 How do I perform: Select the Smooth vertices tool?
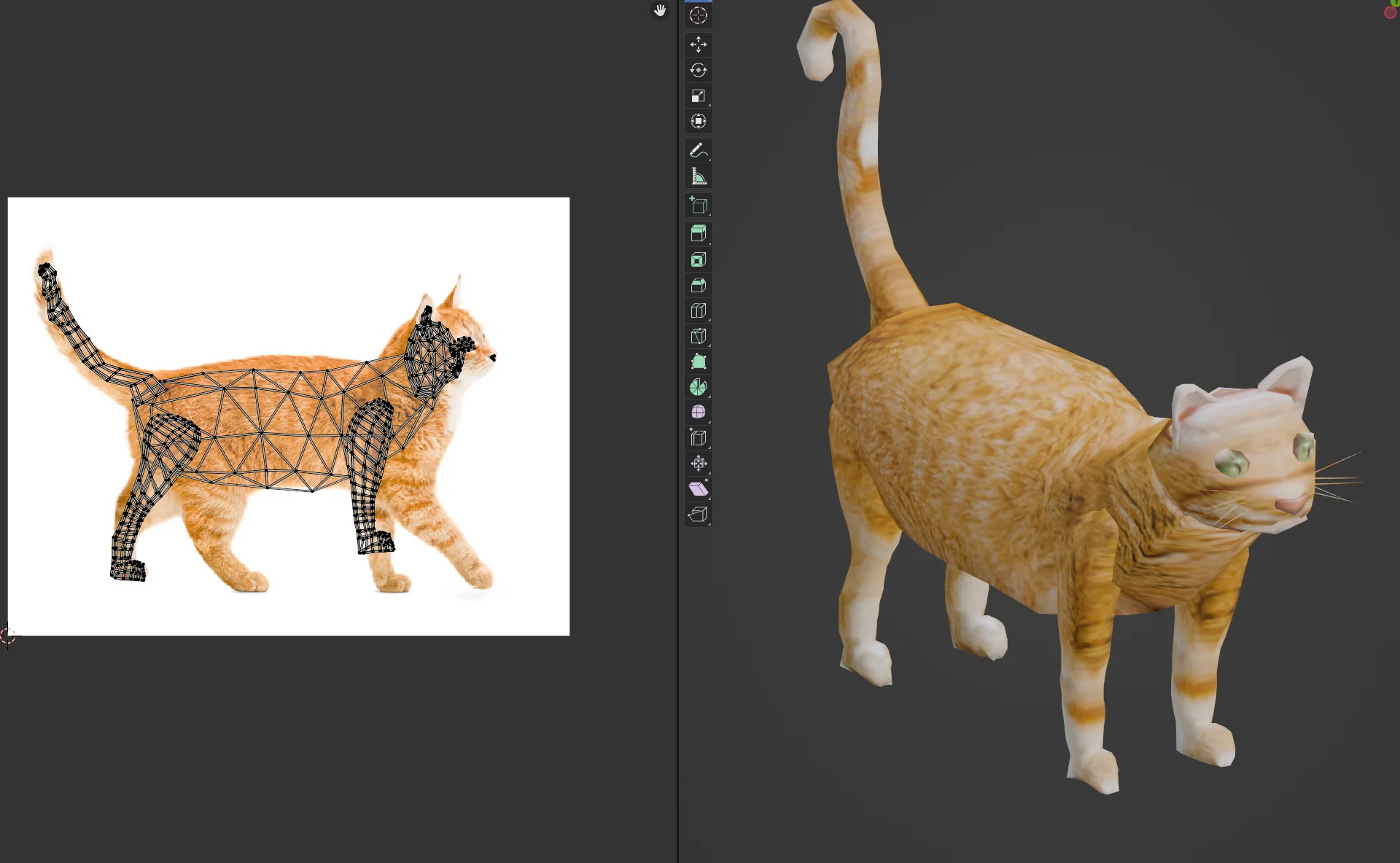click(698, 412)
